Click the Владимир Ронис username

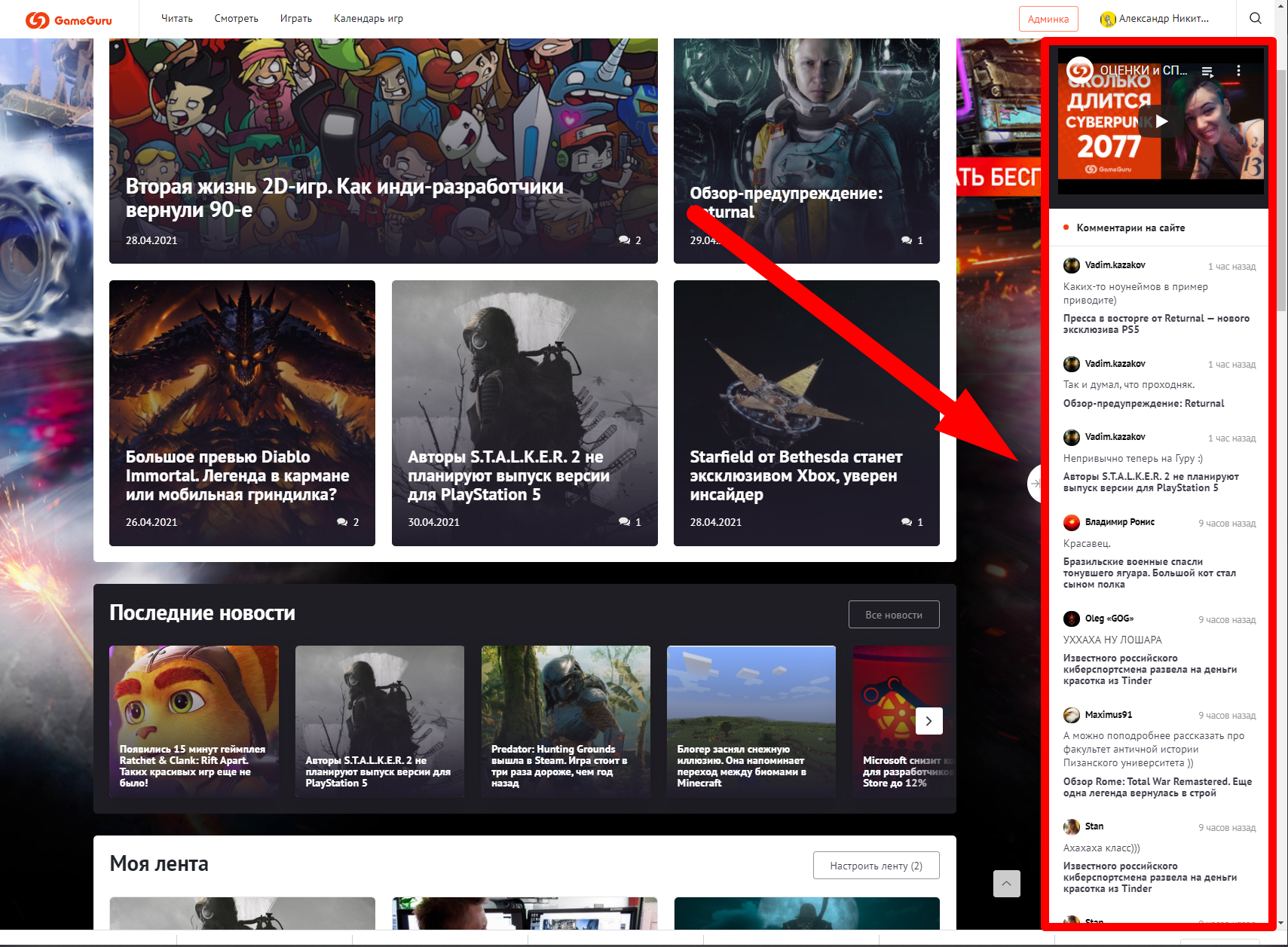pyautogui.click(x=1119, y=522)
